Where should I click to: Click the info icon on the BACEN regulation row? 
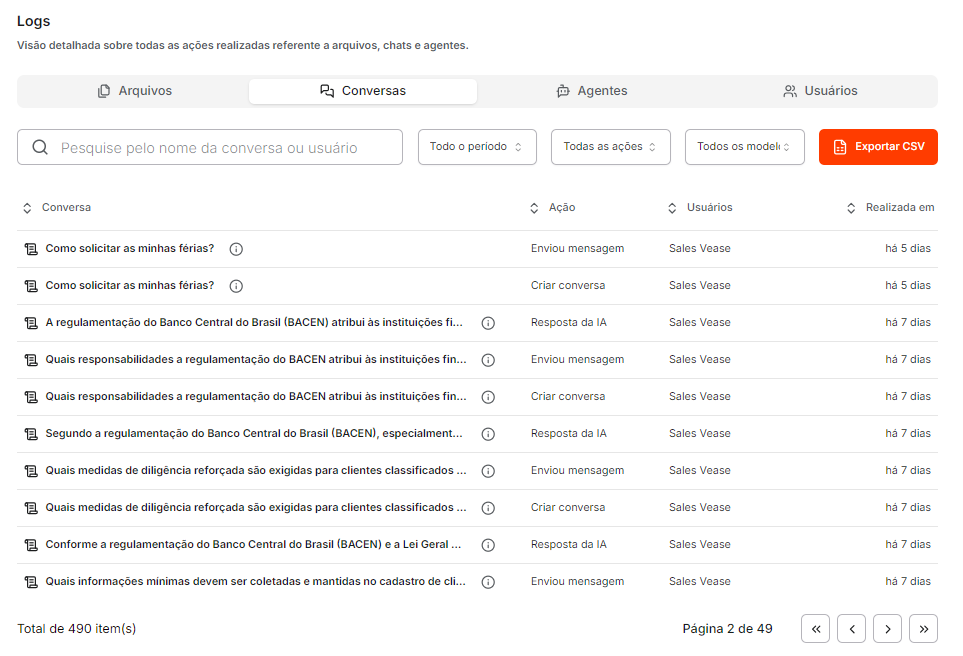488,322
